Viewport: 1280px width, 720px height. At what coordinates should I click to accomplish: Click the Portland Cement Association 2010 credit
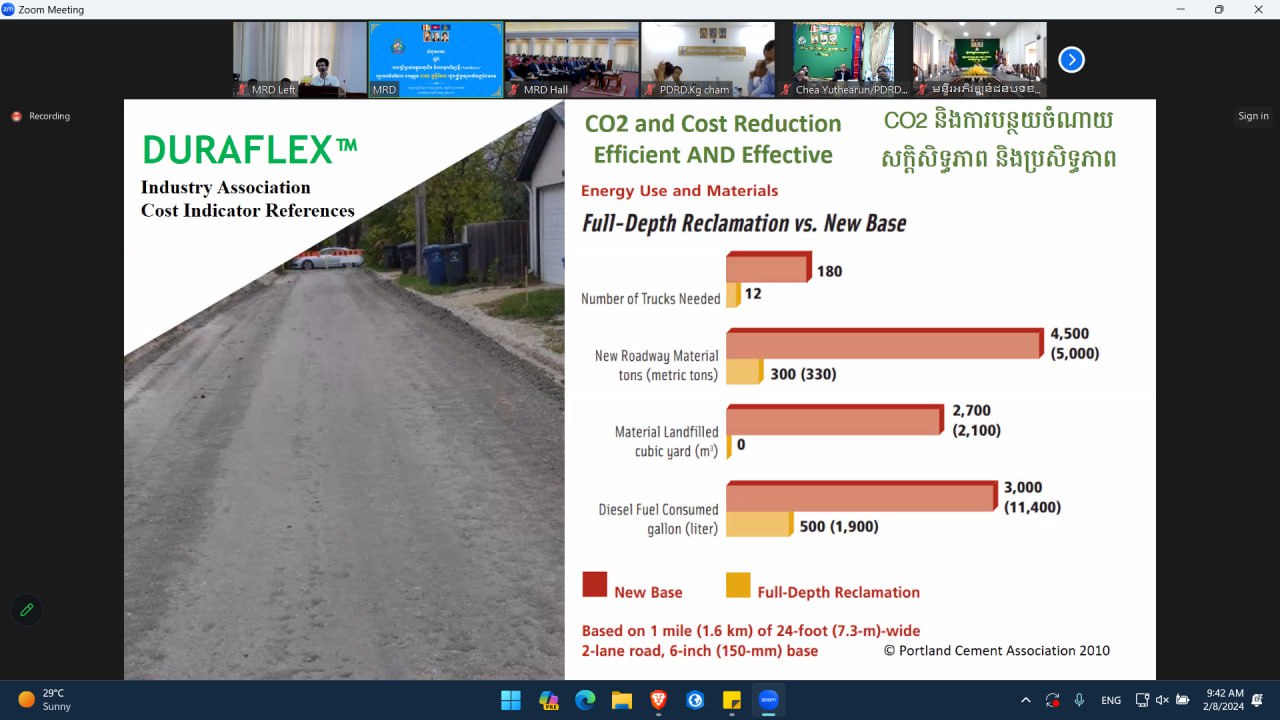tap(997, 650)
